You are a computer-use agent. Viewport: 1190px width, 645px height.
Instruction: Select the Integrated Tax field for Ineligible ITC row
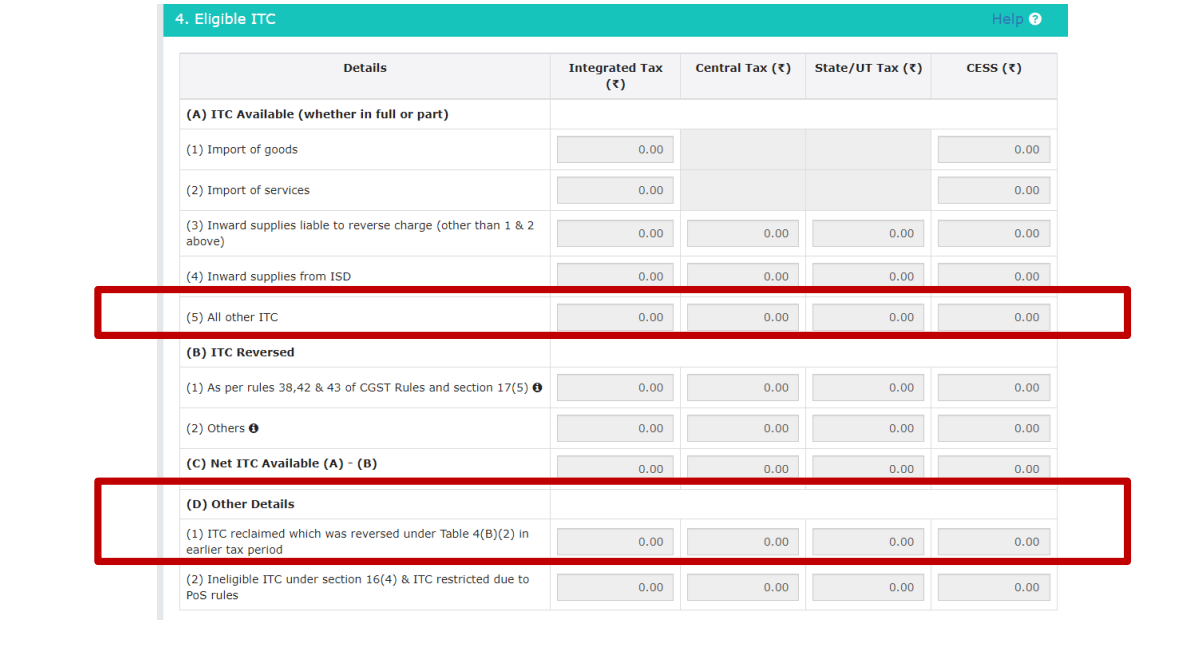614,587
